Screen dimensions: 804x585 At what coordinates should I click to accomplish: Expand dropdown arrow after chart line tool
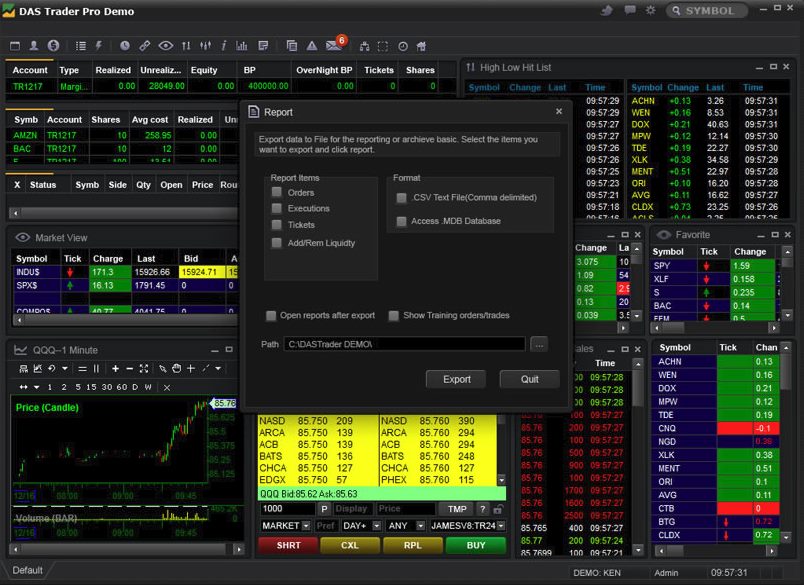pos(218,369)
